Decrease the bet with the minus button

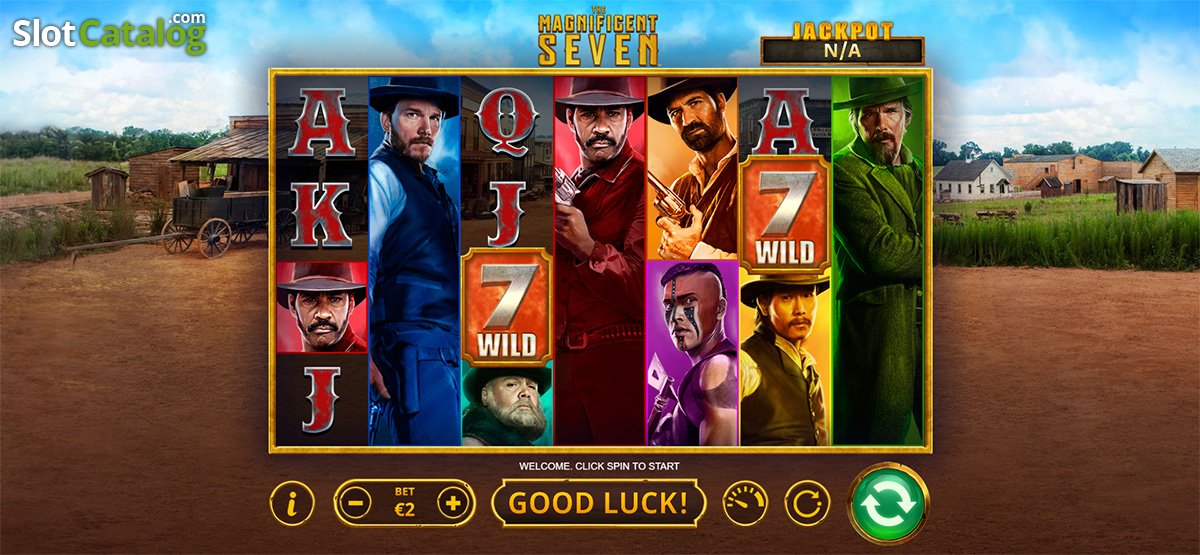[x=354, y=503]
